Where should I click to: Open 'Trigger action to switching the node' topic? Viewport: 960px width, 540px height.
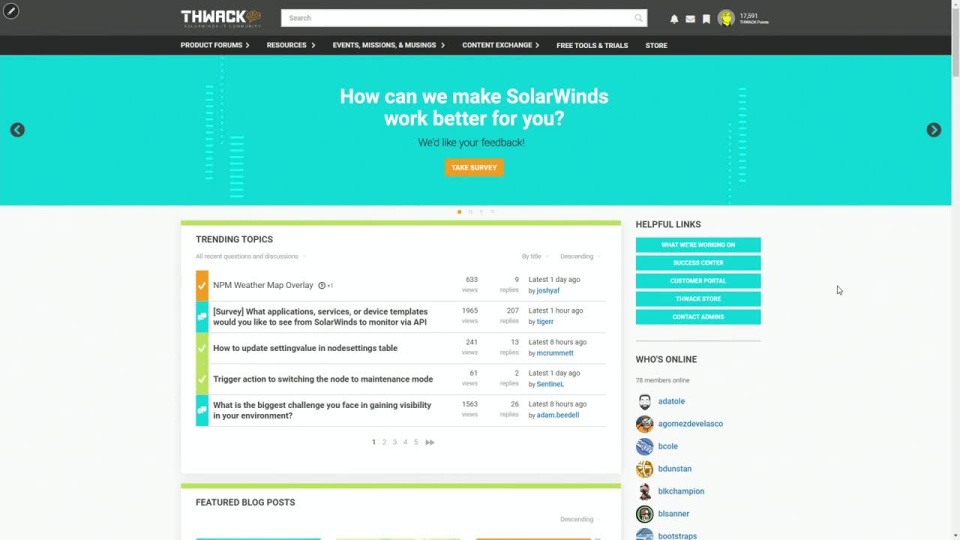tap(323, 379)
